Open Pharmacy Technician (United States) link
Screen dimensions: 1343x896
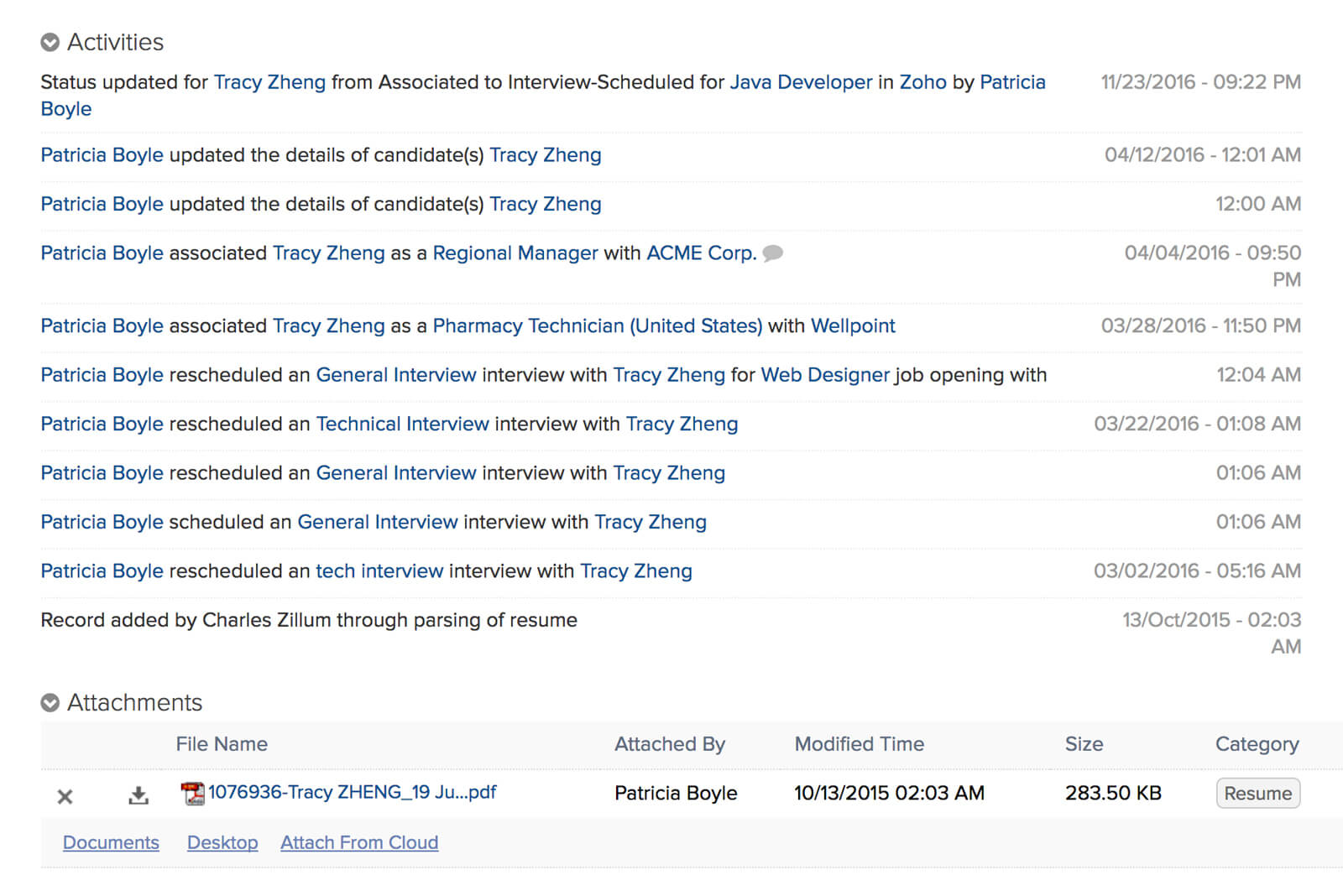[597, 326]
